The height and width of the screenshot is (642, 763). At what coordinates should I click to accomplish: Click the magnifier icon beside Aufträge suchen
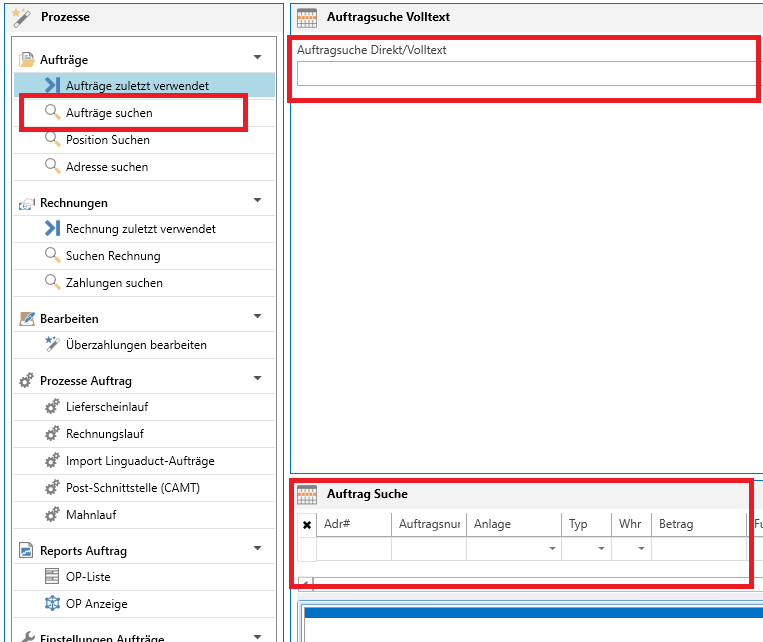coord(52,113)
